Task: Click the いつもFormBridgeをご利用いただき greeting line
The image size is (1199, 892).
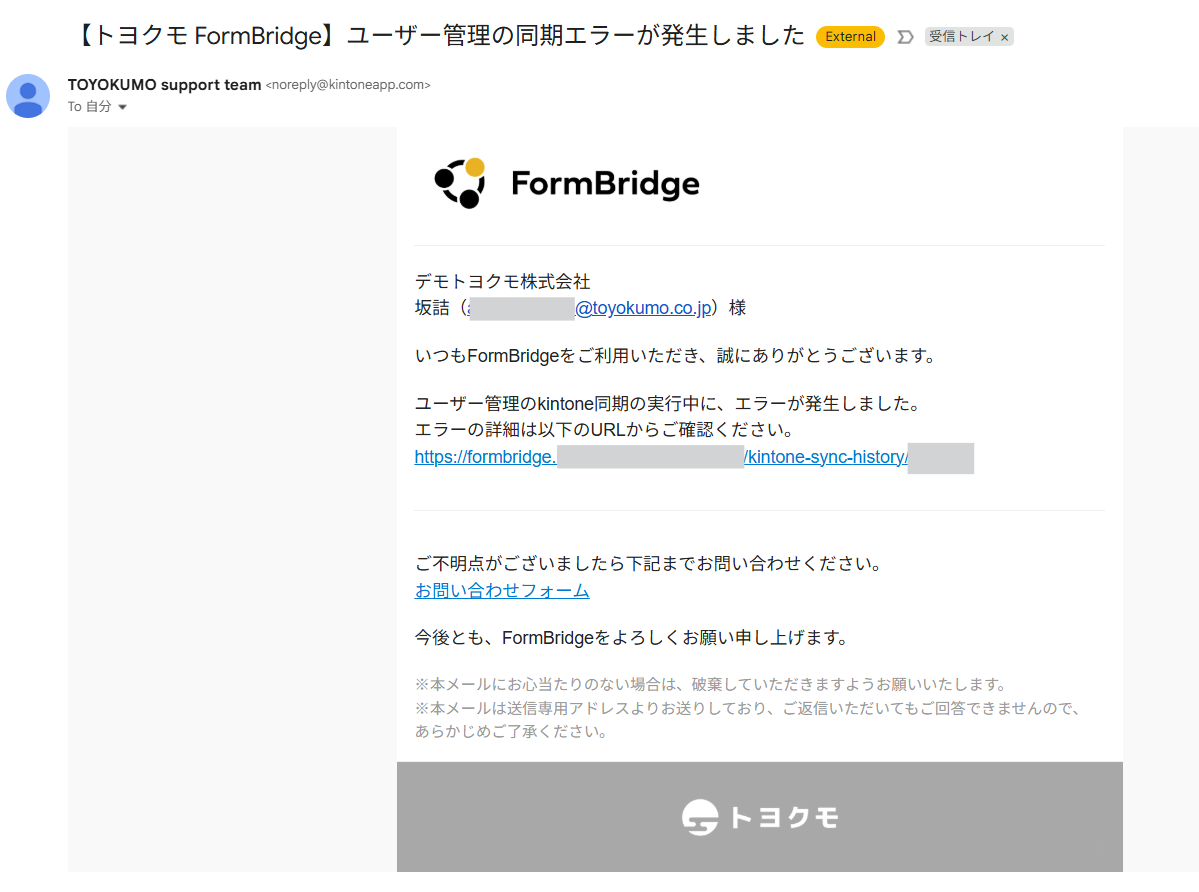Action: tap(674, 355)
